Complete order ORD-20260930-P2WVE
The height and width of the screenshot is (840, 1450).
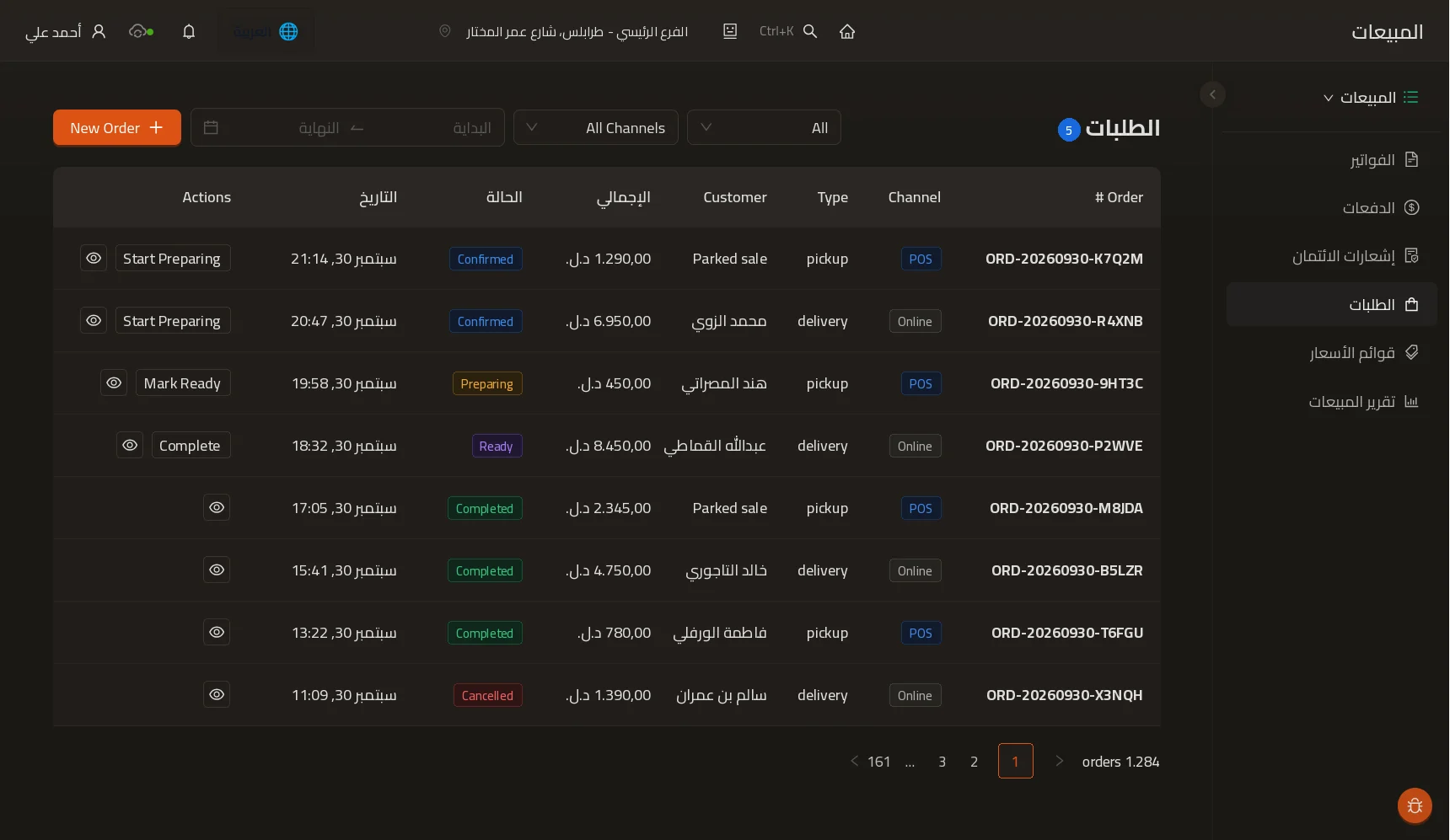191,445
